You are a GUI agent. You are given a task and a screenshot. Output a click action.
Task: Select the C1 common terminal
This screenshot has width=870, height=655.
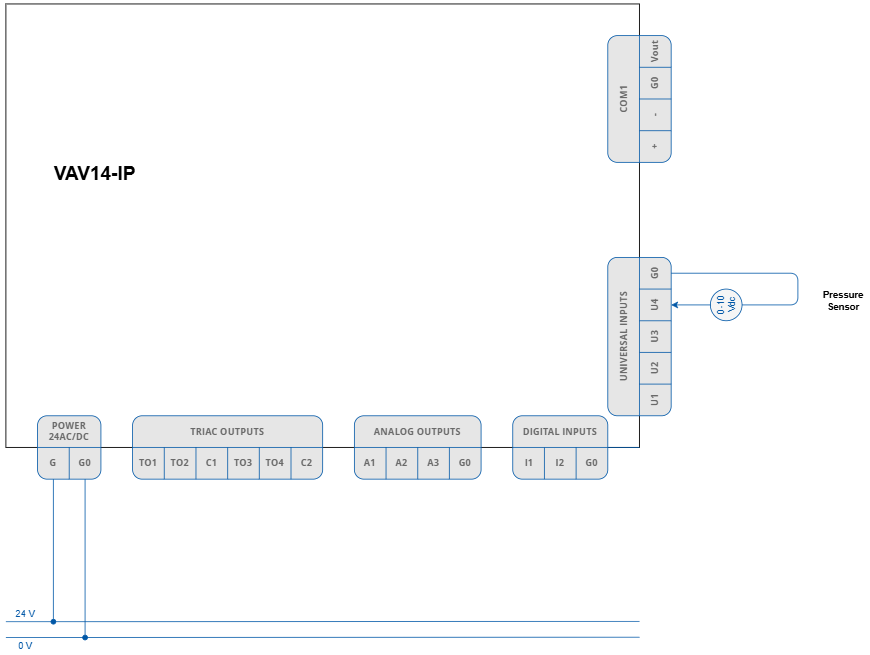pyautogui.click(x=211, y=463)
